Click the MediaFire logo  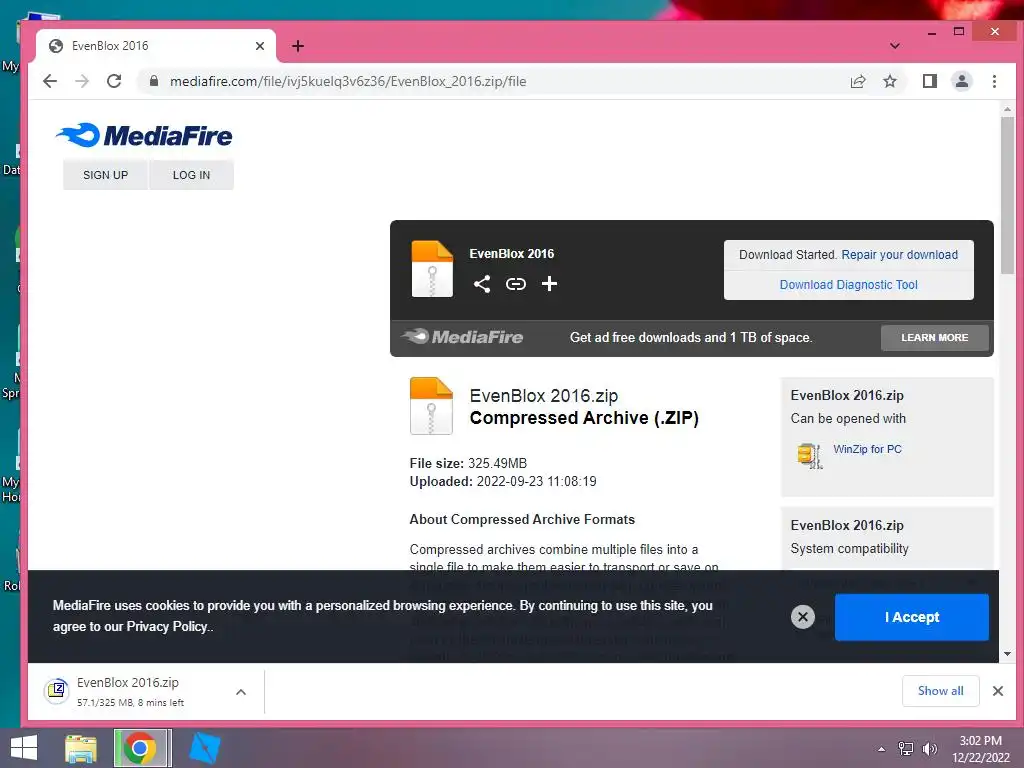(144, 135)
